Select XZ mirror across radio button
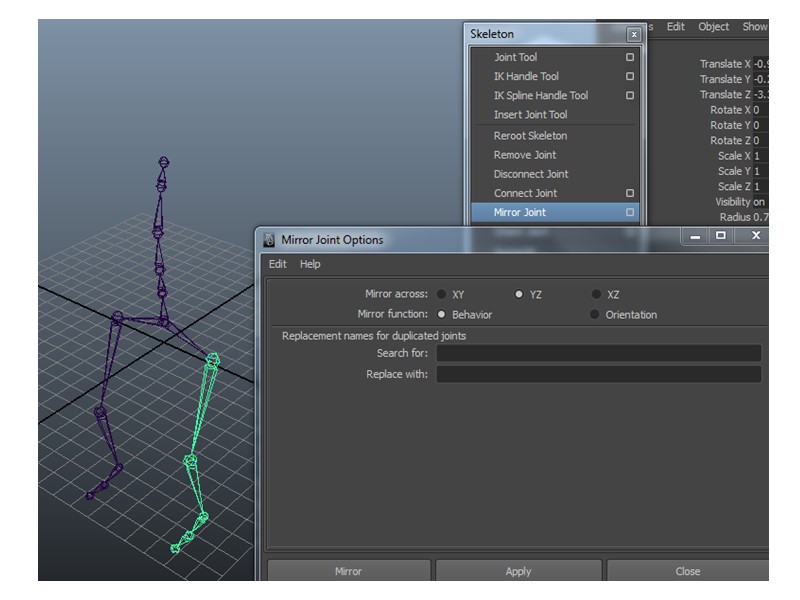This screenshot has height=600, width=800. (x=596, y=294)
